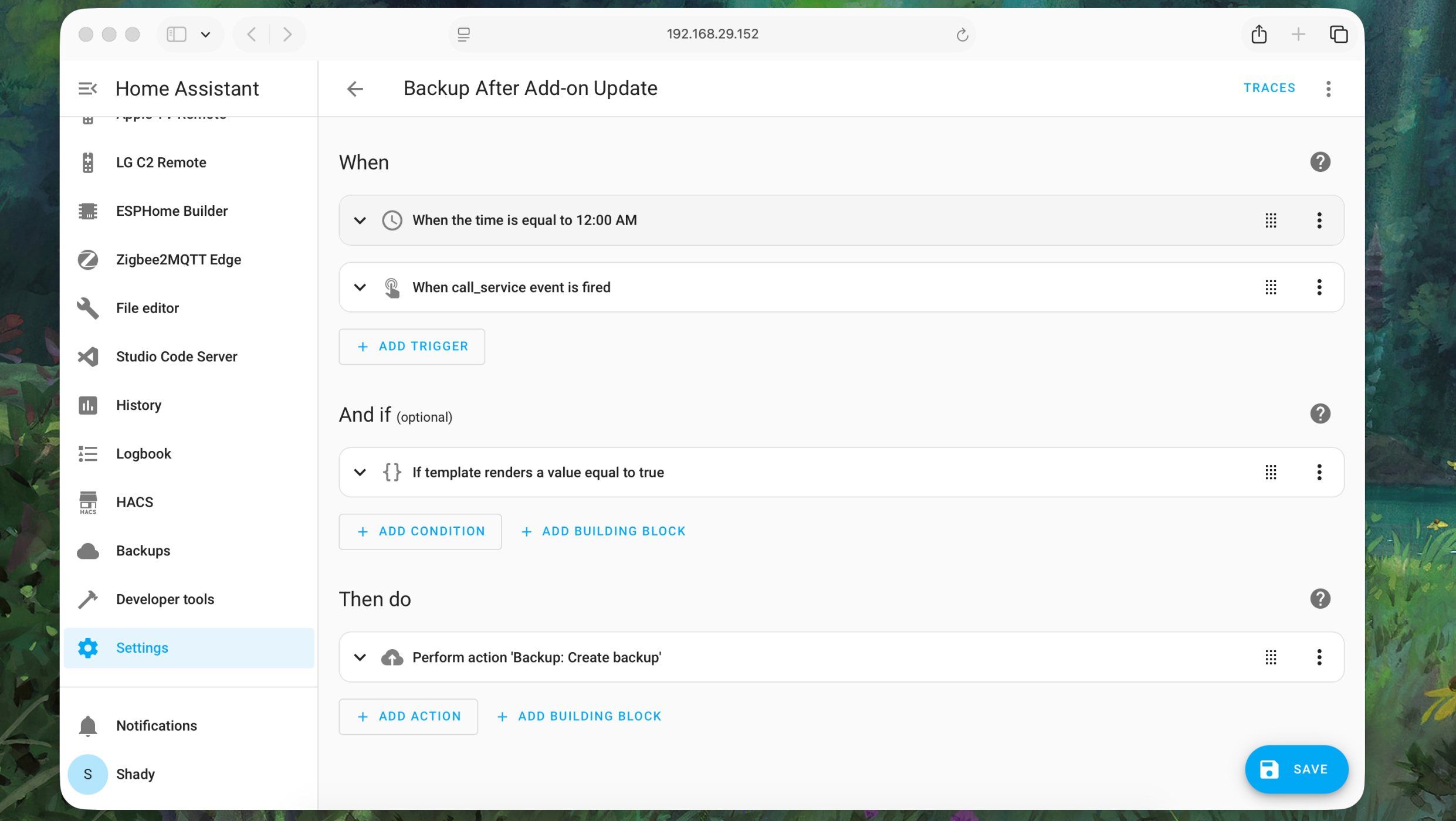
Task: Open Zigbee2MQTT Edge in the sidebar
Action: tap(189, 260)
